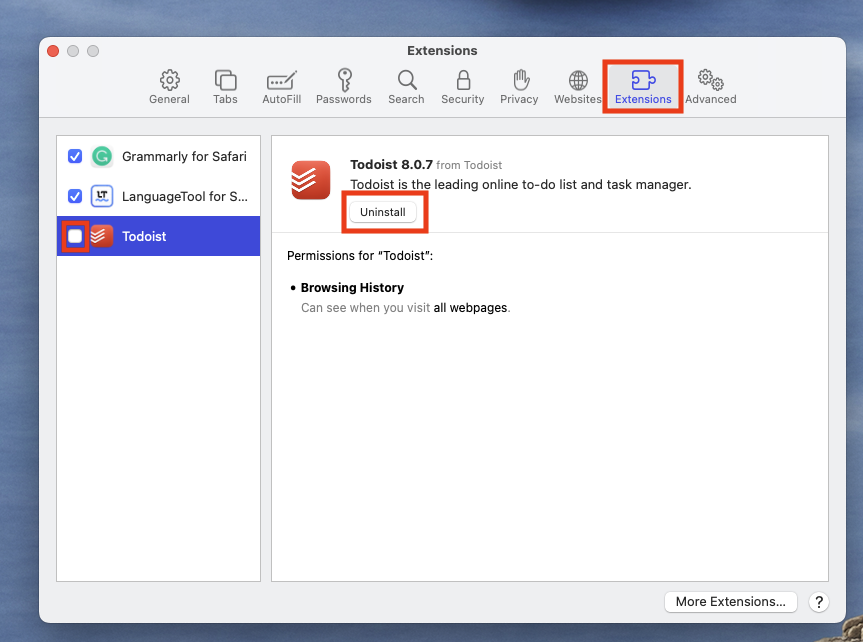Open the Advanced preferences pane
863x642 pixels.
point(711,87)
